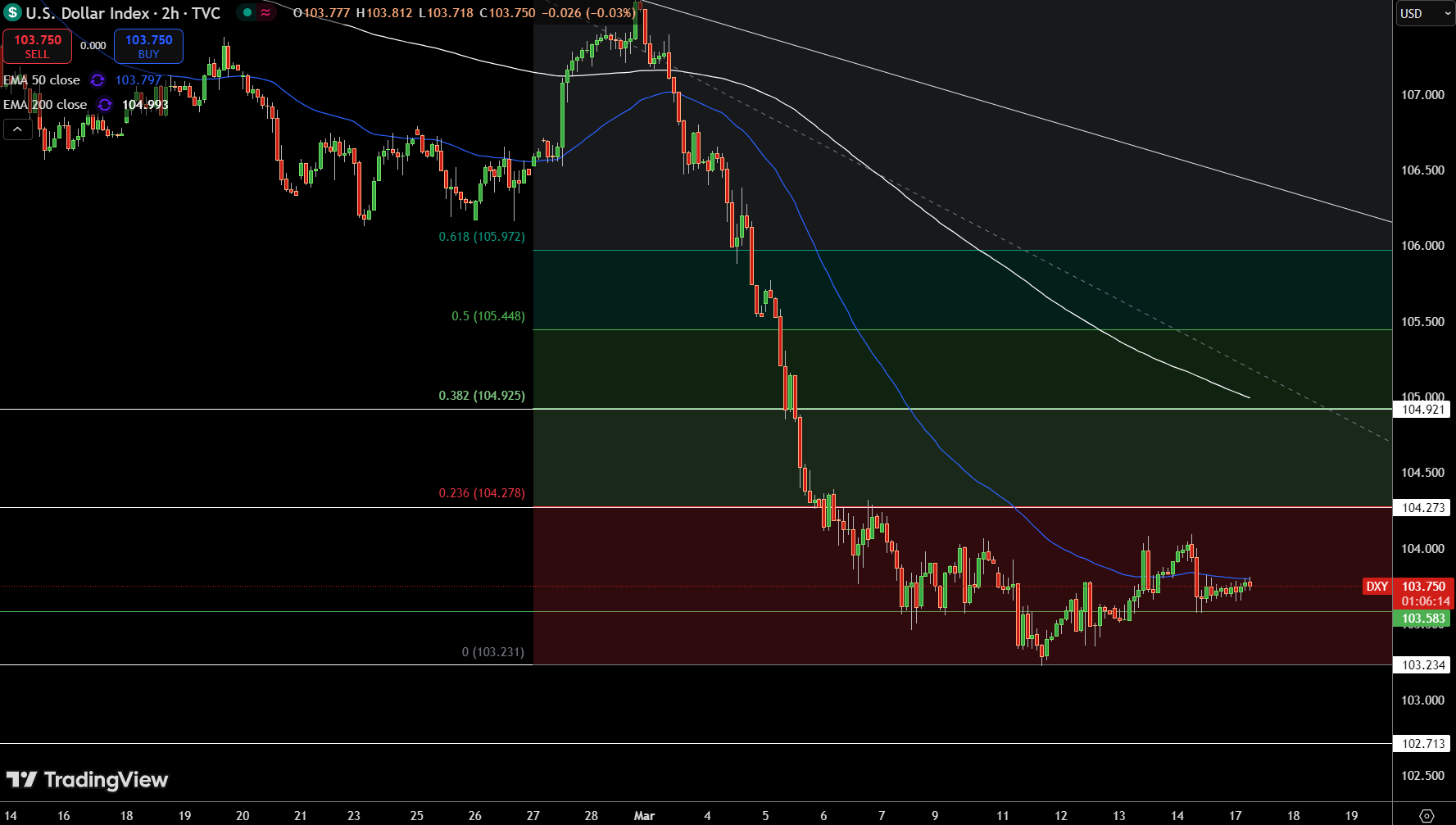Click the 0 (103.231) Fibonacci label

[x=493, y=652]
